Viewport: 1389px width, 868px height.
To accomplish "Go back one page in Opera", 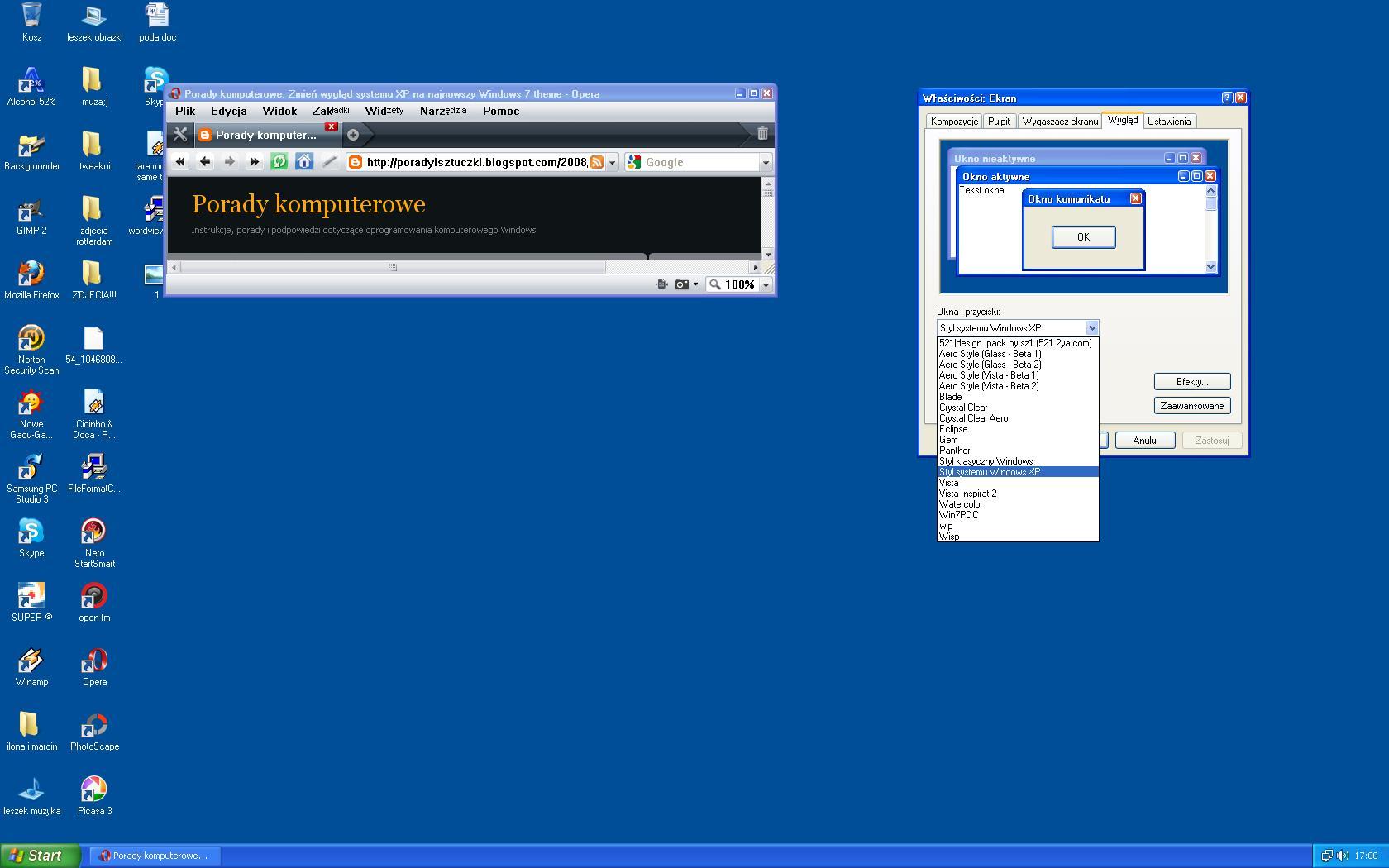I will [x=205, y=162].
